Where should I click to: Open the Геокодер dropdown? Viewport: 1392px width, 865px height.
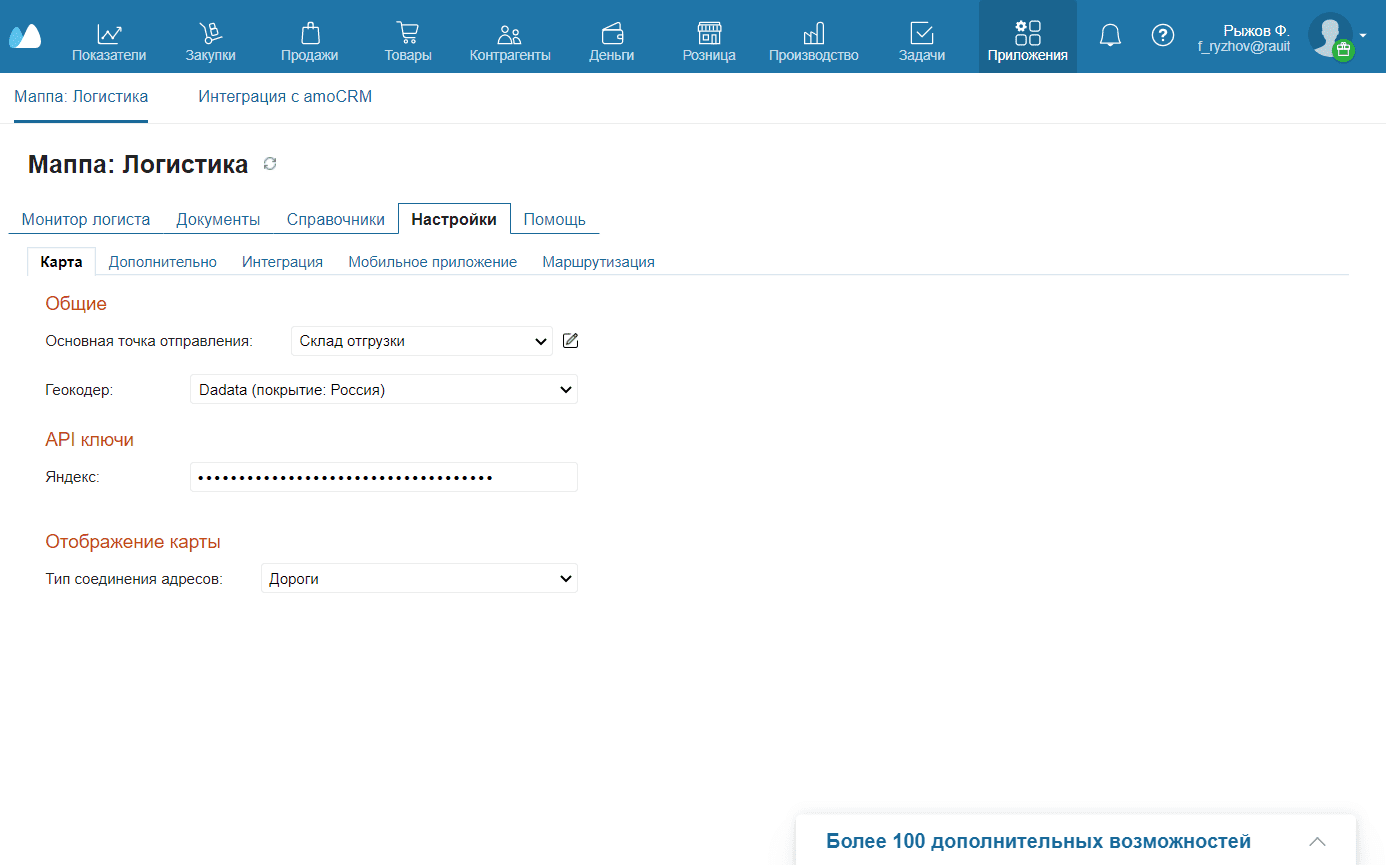point(384,389)
